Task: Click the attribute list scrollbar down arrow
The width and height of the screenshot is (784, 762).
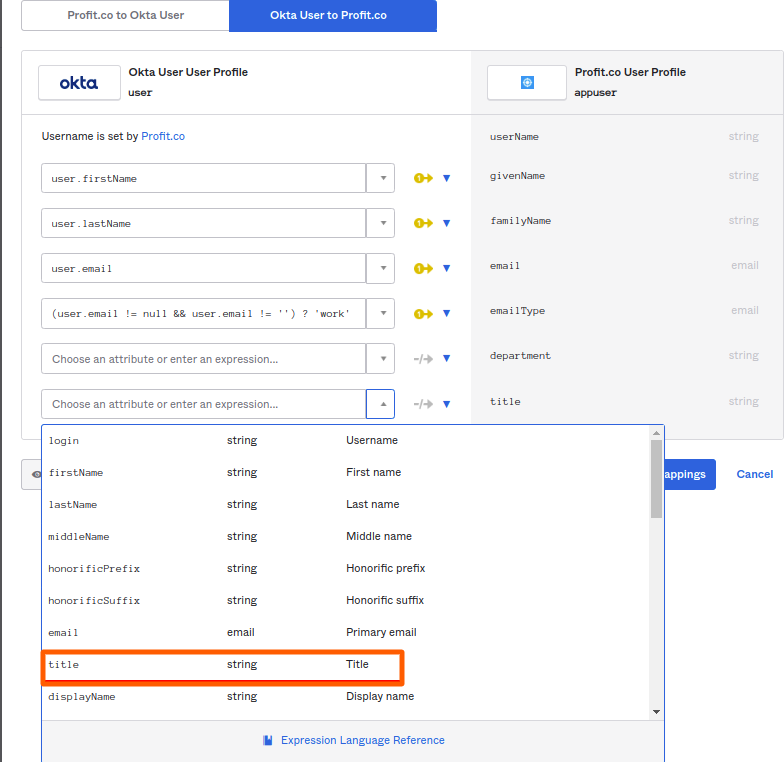Action: tap(656, 711)
